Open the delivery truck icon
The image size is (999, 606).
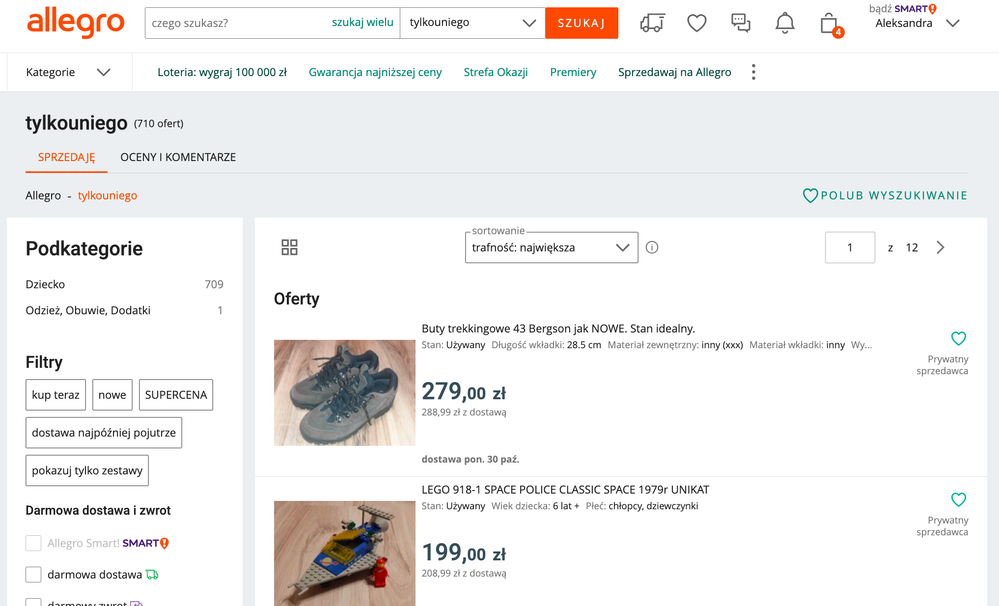[x=652, y=23]
